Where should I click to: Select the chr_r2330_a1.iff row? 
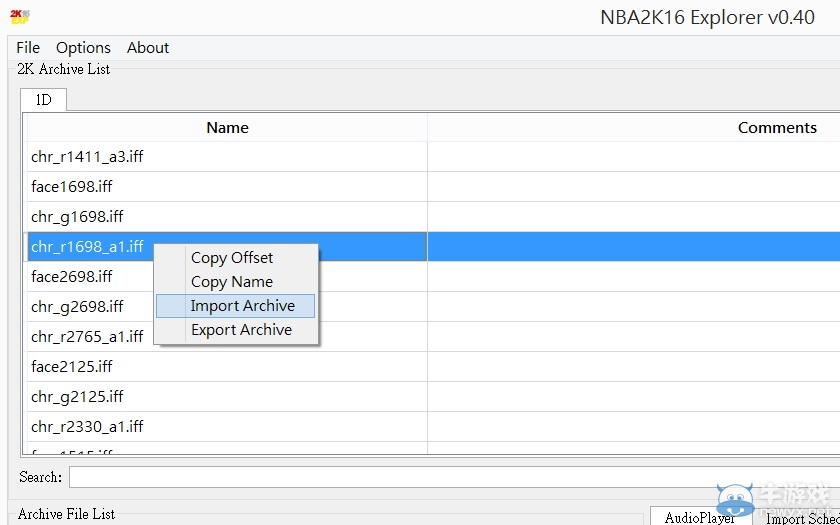click(x=434, y=426)
